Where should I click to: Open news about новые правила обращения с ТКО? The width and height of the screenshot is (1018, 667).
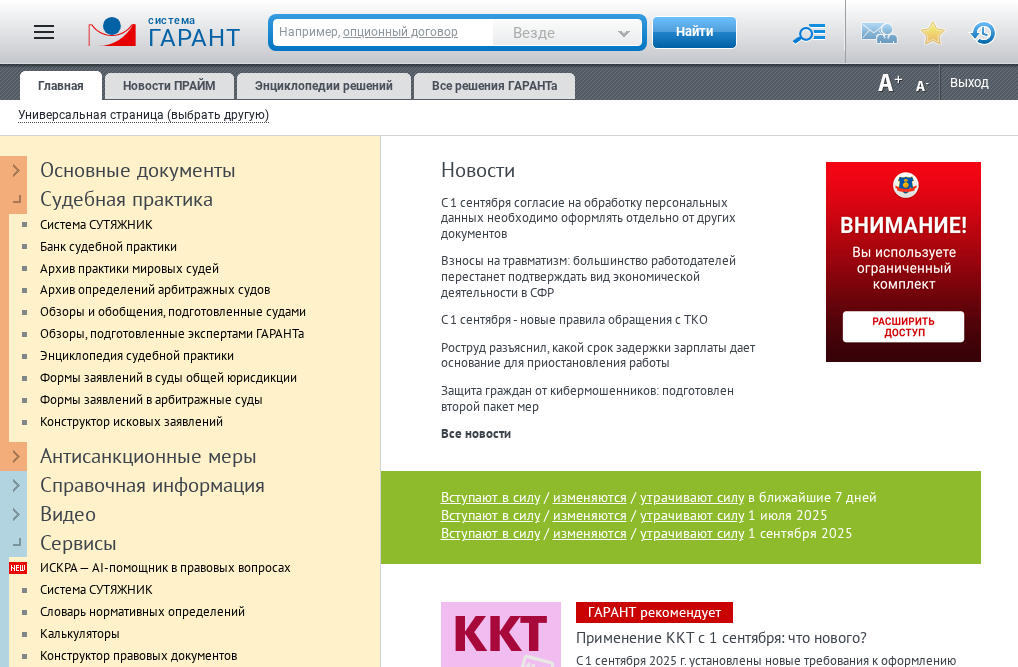(574, 320)
